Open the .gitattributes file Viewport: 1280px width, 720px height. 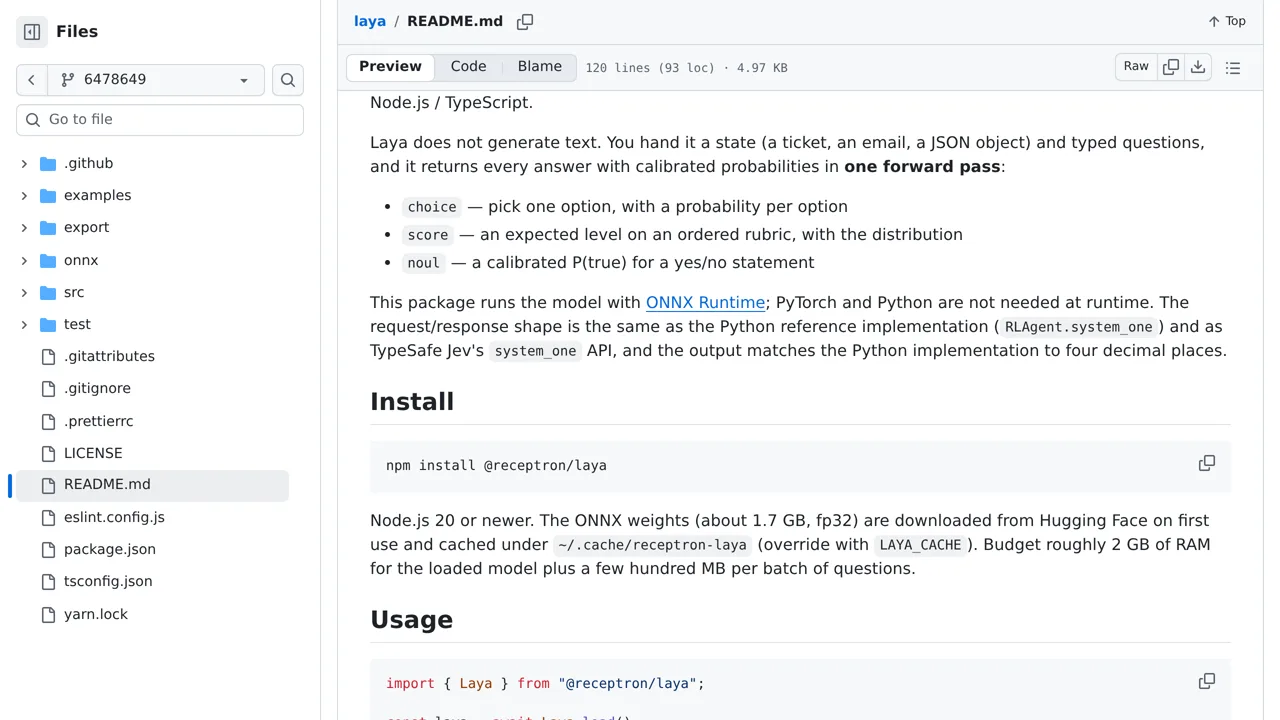(109, 357)
